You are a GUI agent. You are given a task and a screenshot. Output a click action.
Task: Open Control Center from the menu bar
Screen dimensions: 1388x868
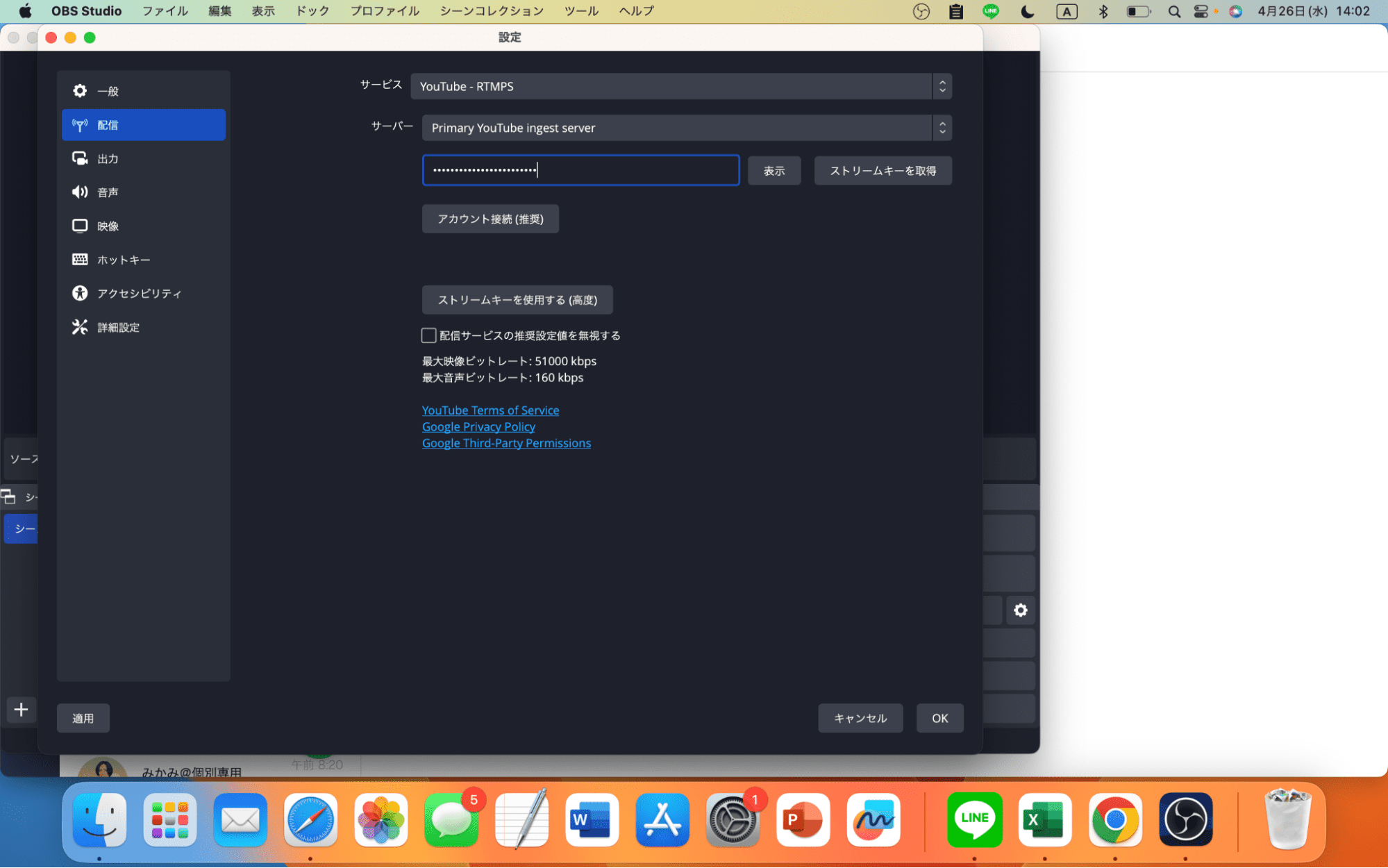click(1201, 11)
